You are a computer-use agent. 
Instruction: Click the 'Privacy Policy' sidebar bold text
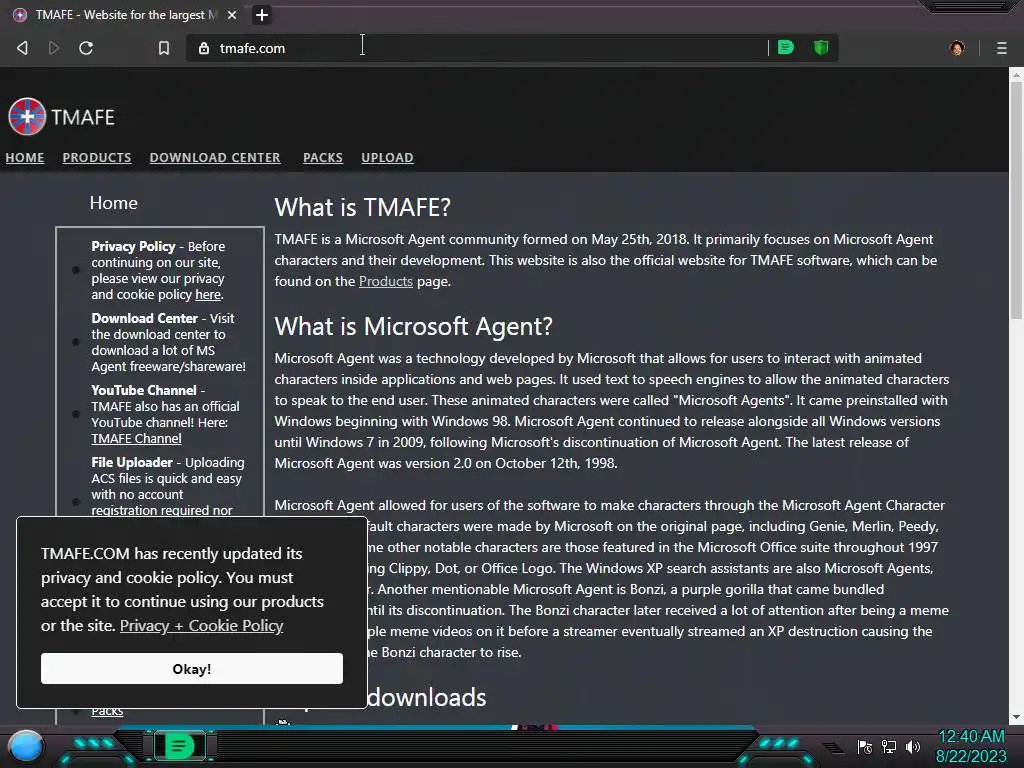[x=133, y=246]
